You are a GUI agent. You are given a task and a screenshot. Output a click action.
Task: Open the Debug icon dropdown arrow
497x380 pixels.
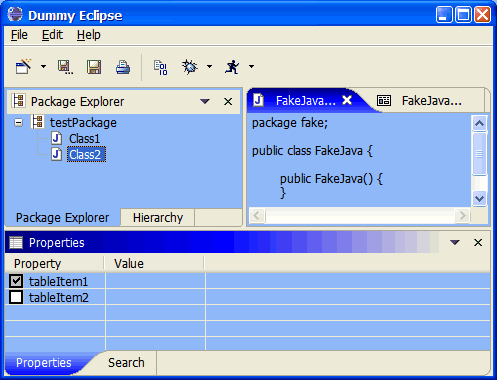coord(209,66)
